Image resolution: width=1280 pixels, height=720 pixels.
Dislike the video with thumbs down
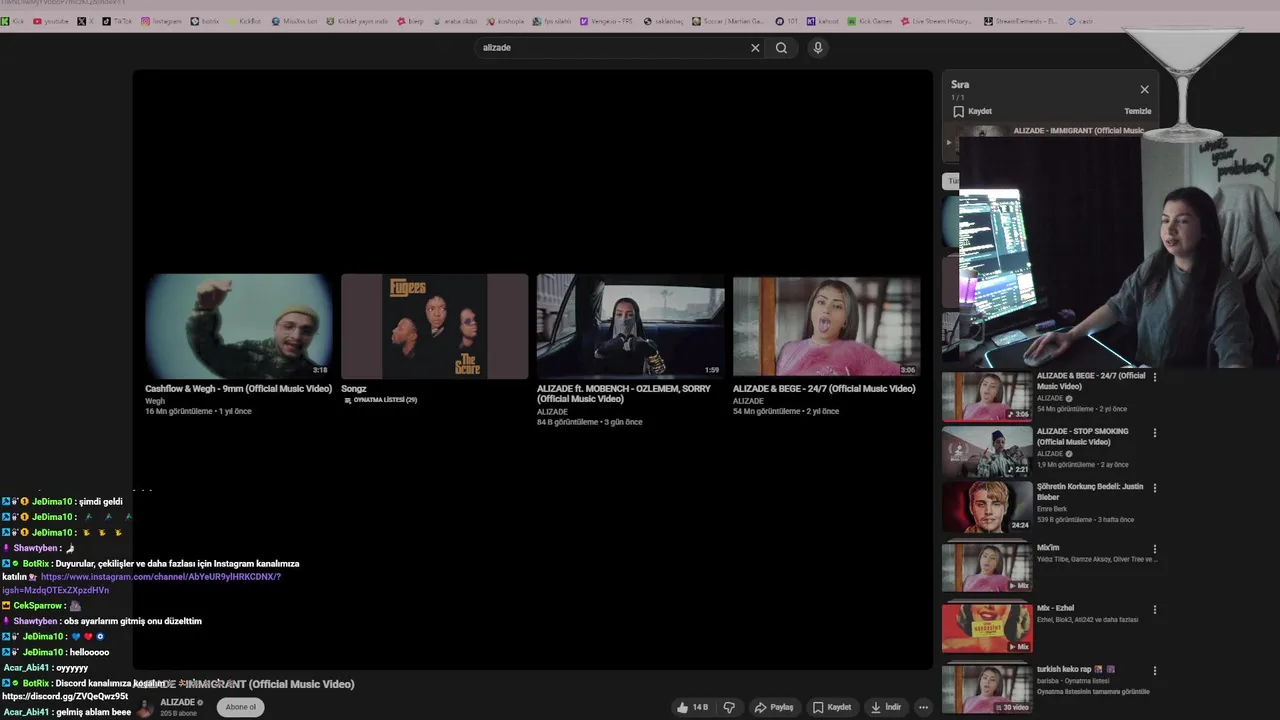729,707
